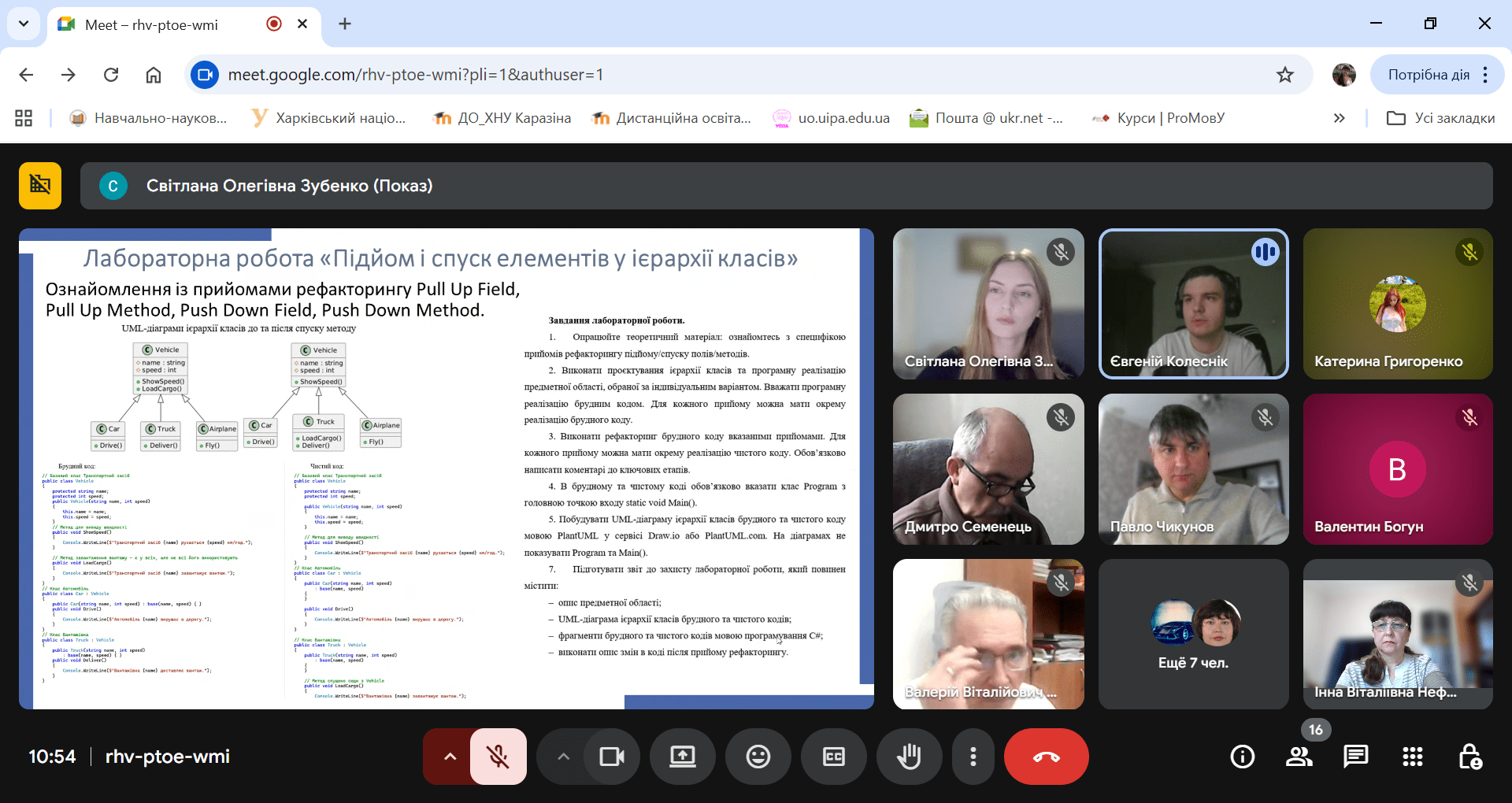Open more options three-dot menu in call bar
1512x803 pixels.
click(x=973, y=757)
